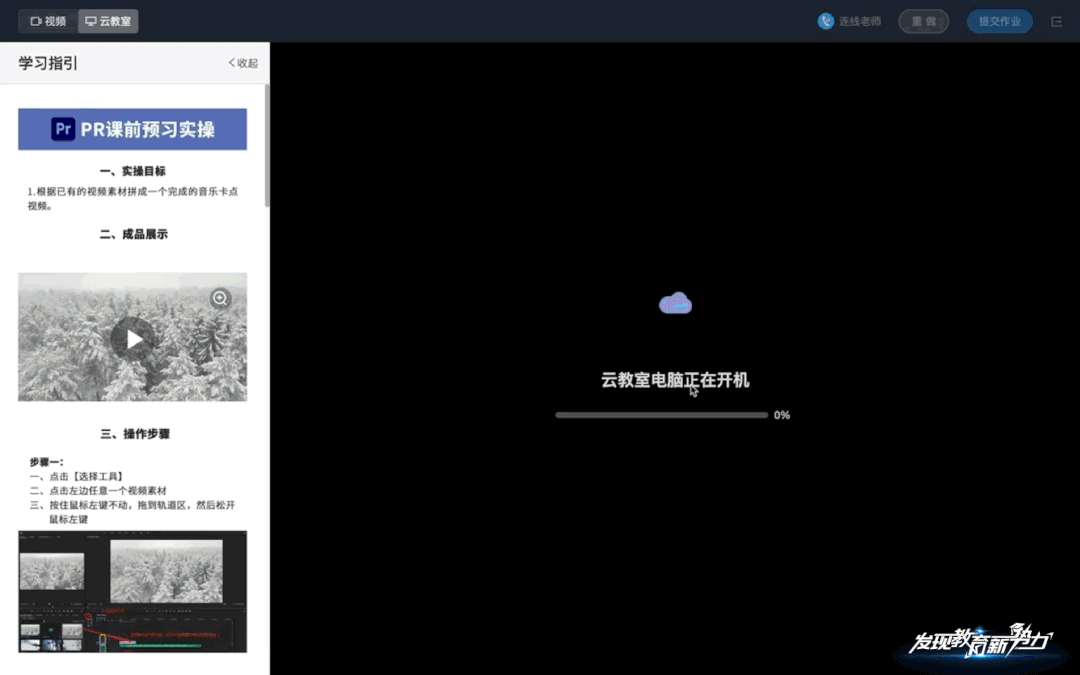This screenshot has width=1080, height=675.
Task: Click the monitor icon on the 云教室 tab
Action: 90,20
